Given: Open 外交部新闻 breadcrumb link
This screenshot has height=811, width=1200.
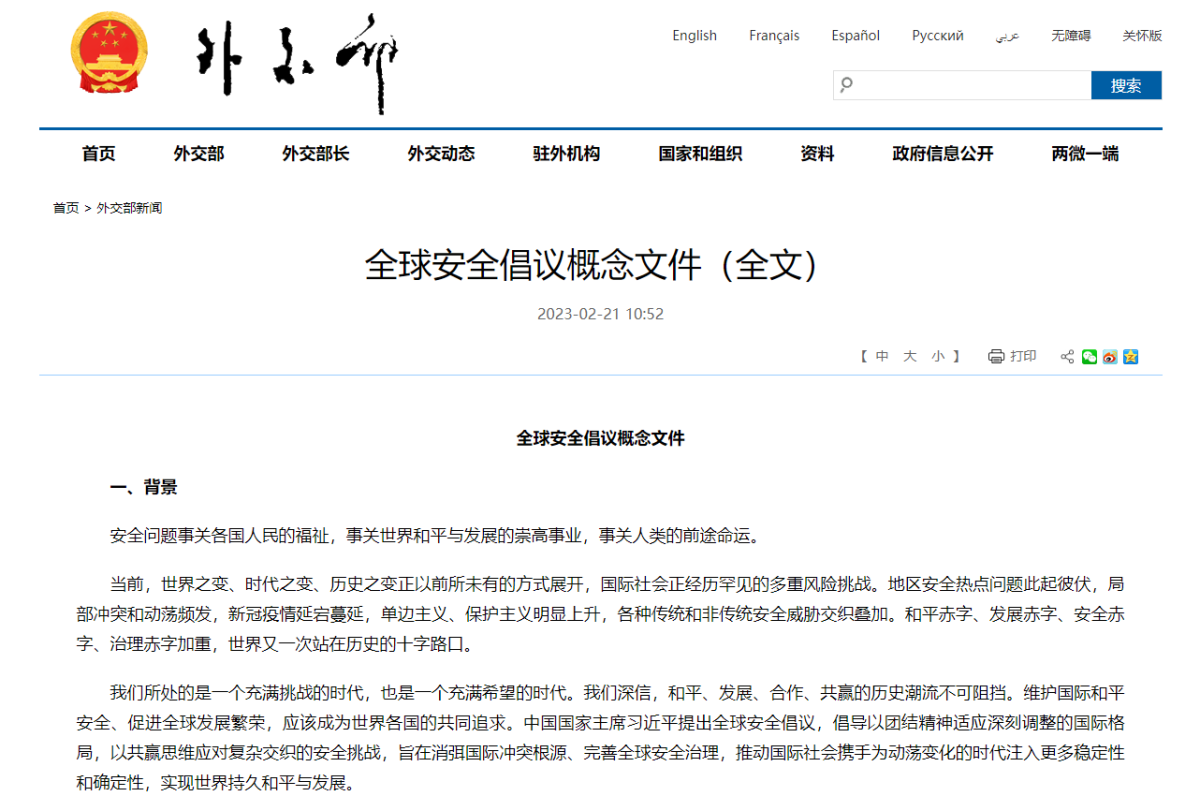Looking at the screenshot, I should 129,208.
